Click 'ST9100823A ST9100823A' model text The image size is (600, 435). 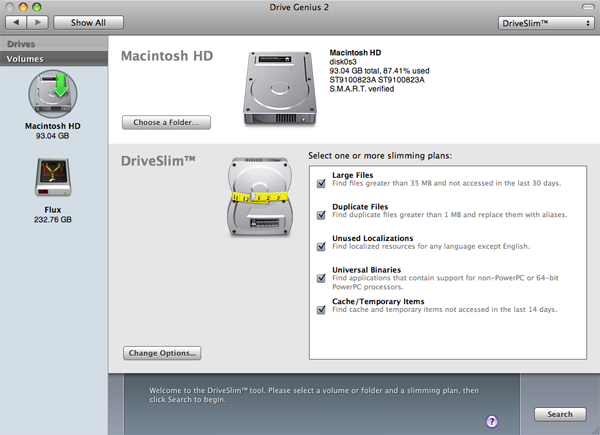coord(377,80)
